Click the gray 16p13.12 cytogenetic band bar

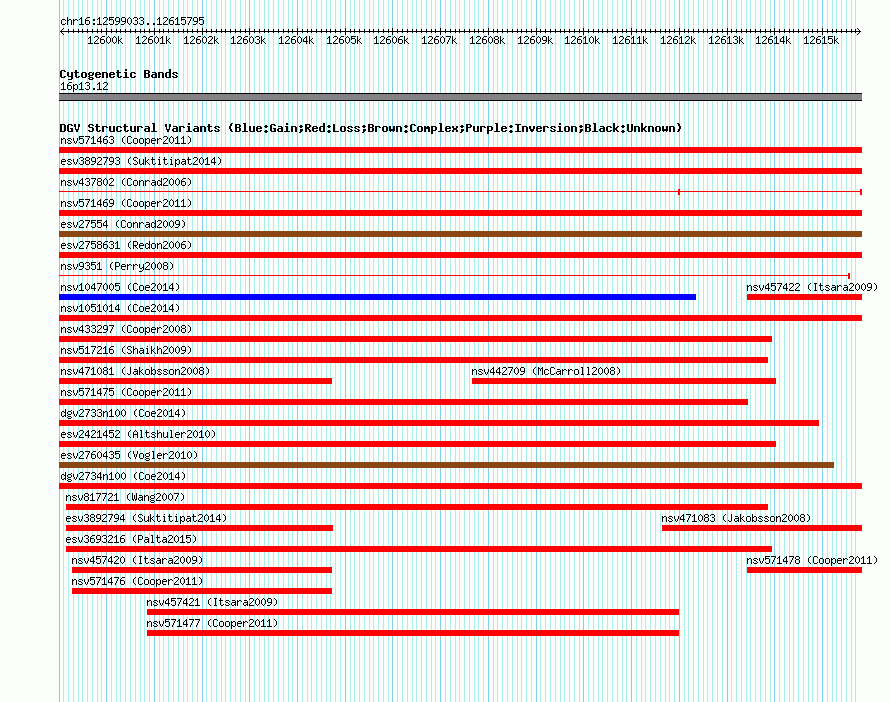point(460,97)
